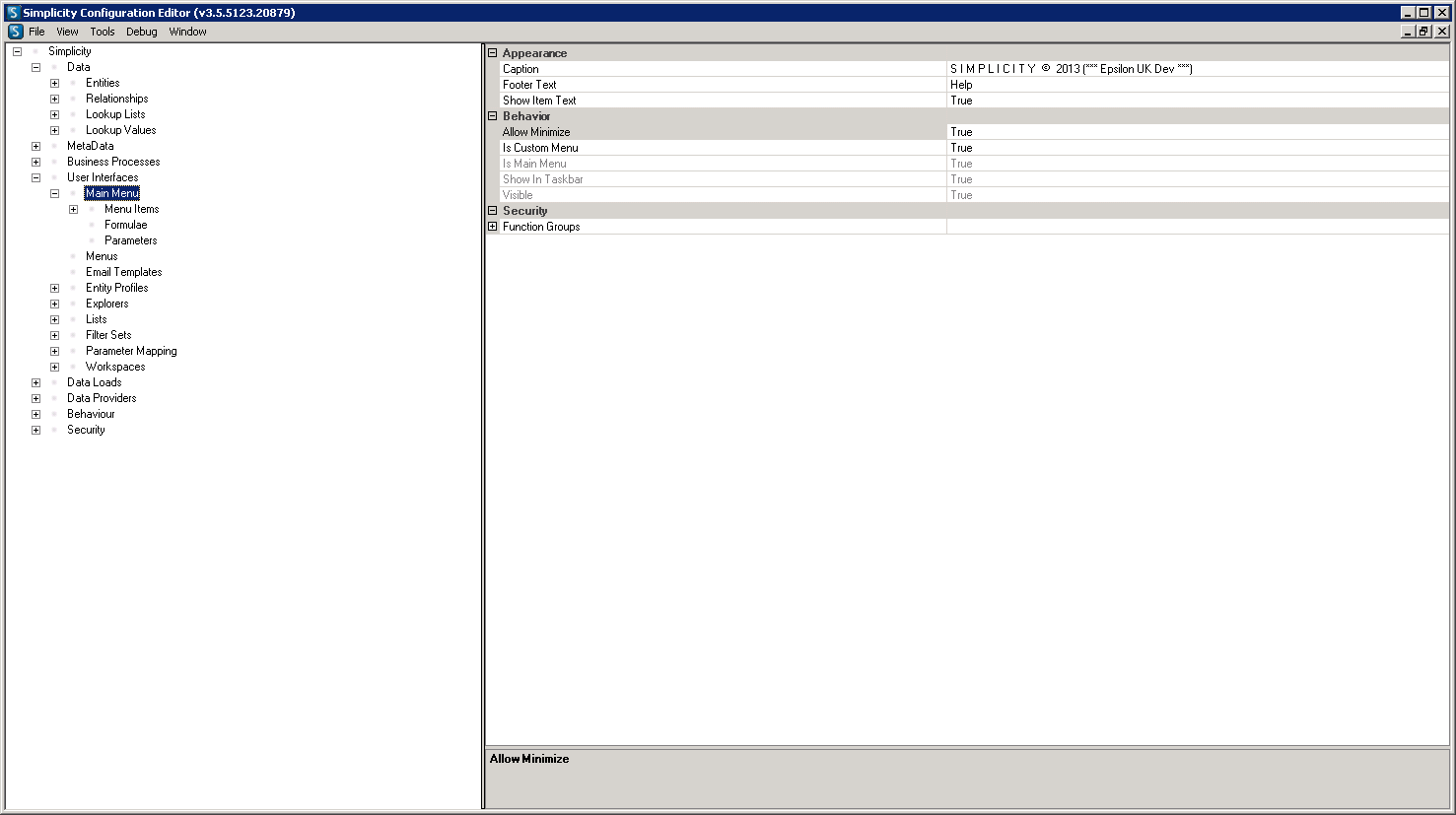Expand the Relationships node
This screenshot has width=1456, height=815.
click(x=54, y=99)
